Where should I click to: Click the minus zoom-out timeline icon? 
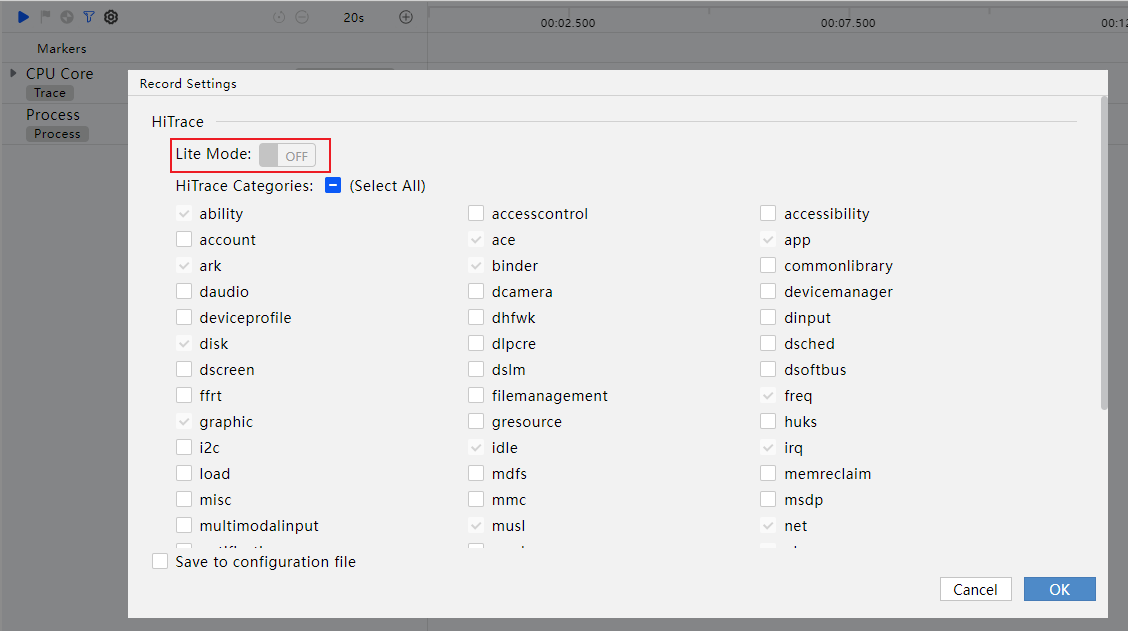pos(301,17)
